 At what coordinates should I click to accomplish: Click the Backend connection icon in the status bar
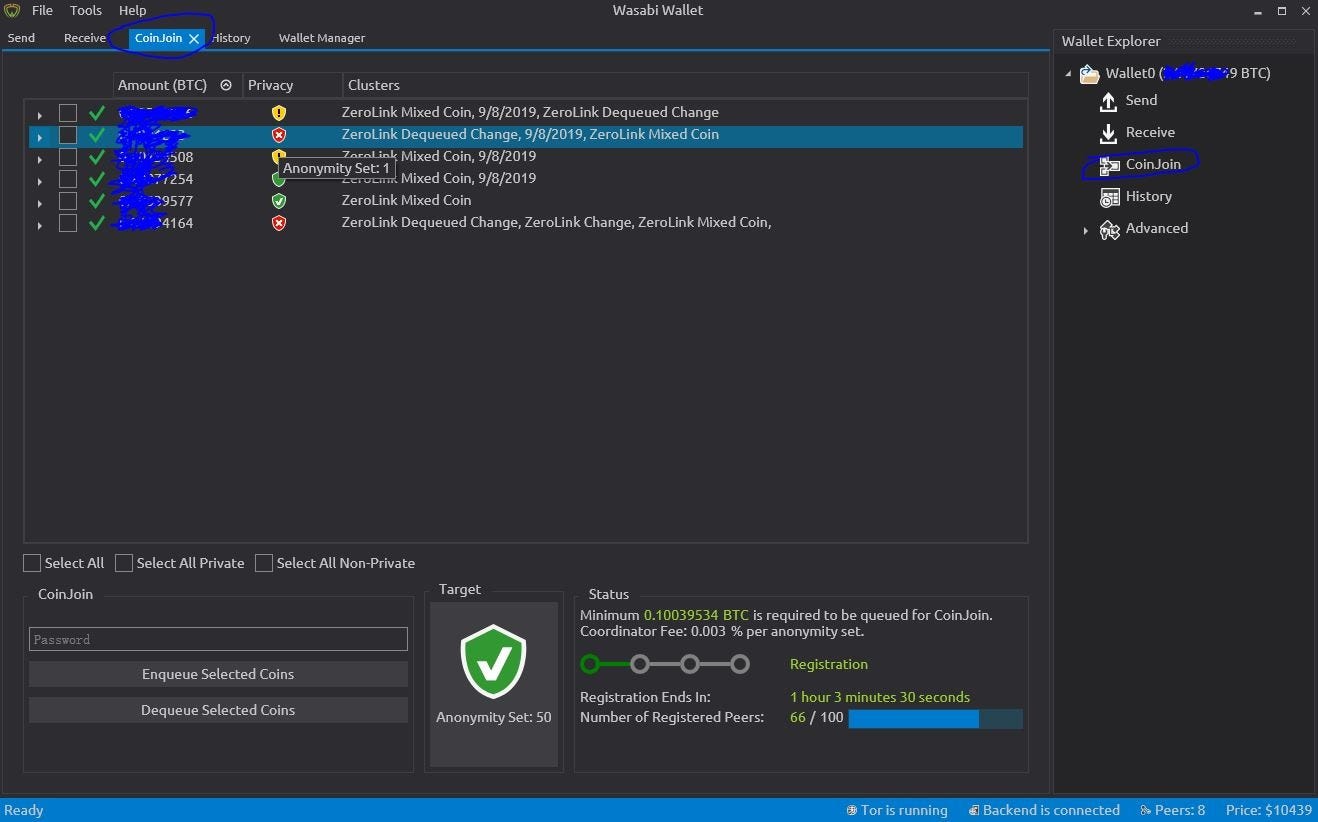[973, 810]
